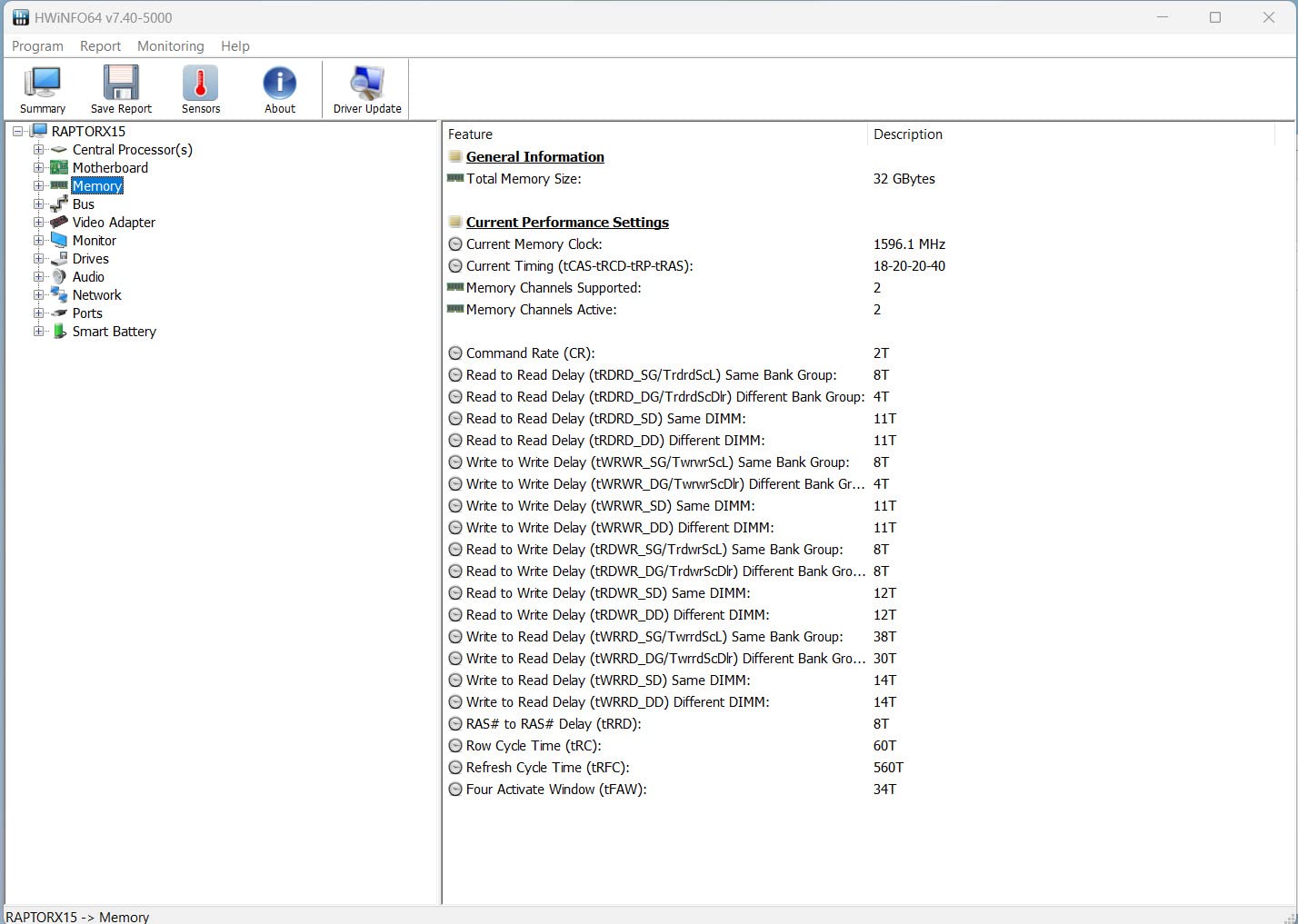
Task: Open the Monitoring menu
Action: (171, 46)
